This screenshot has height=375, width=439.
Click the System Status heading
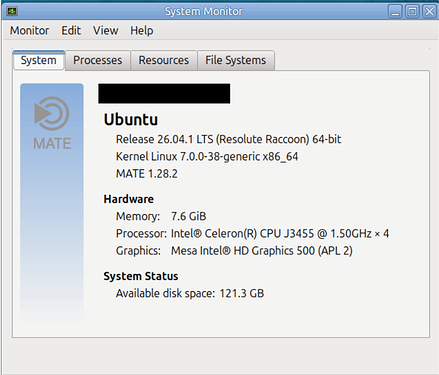(x=141, y=276)
